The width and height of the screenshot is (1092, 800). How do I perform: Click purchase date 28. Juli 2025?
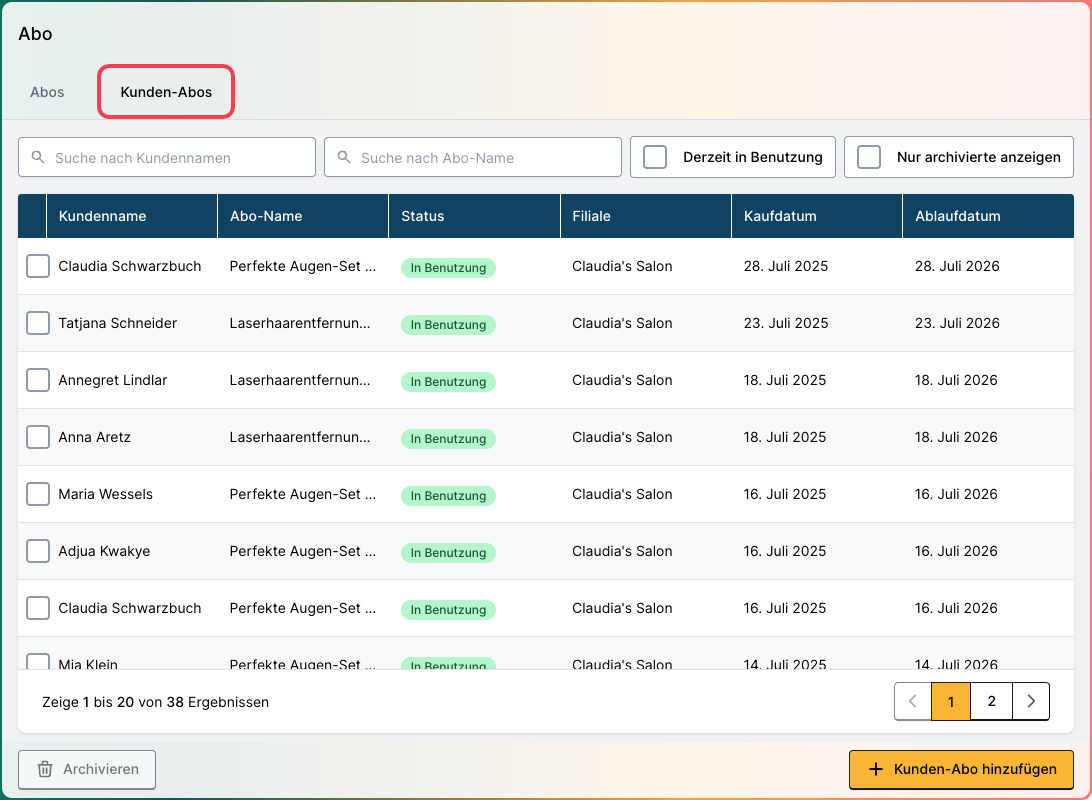(x=786, y=266)
